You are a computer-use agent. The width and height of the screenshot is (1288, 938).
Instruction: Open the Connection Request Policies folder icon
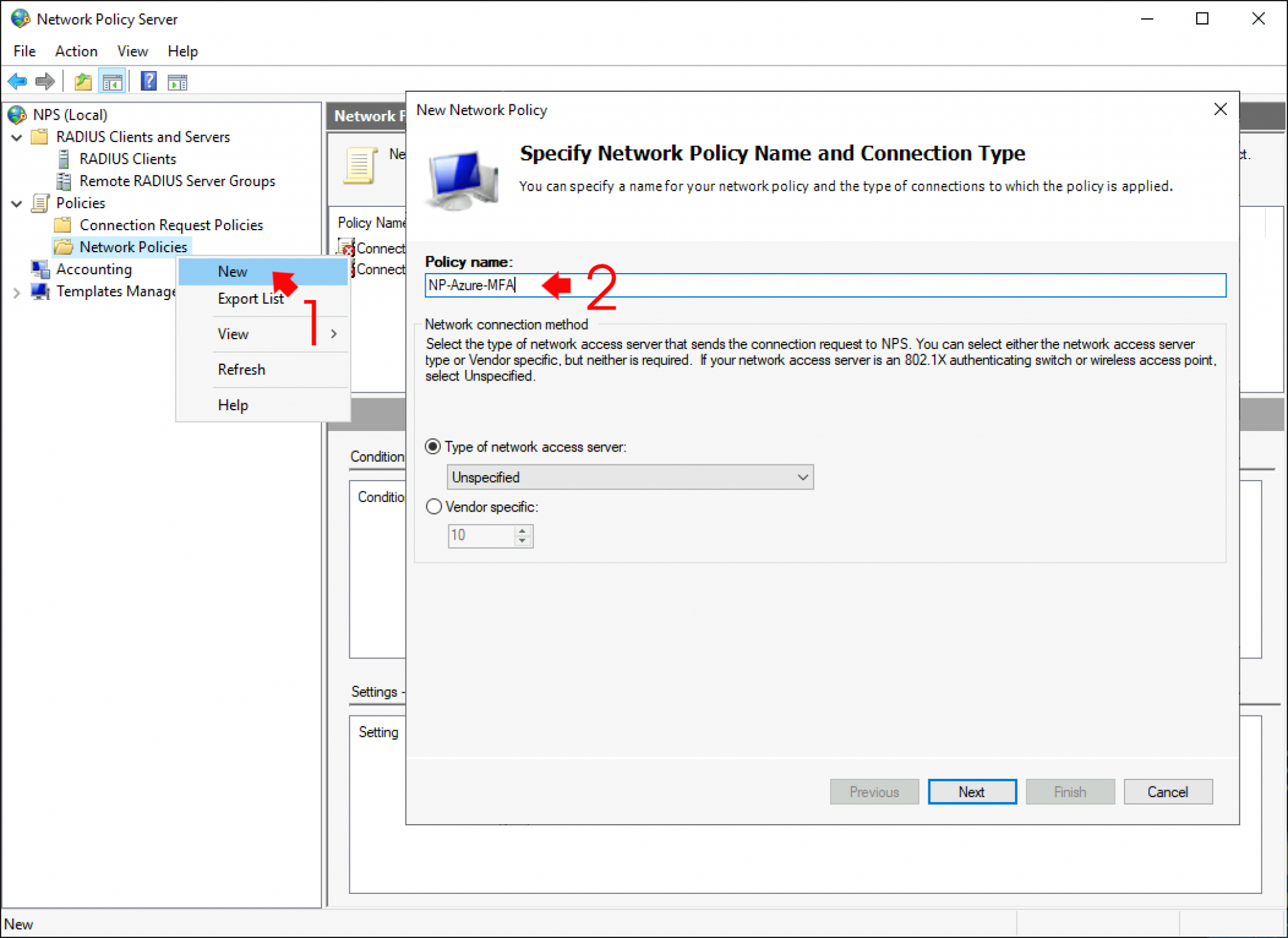click(x=64, y=225)
